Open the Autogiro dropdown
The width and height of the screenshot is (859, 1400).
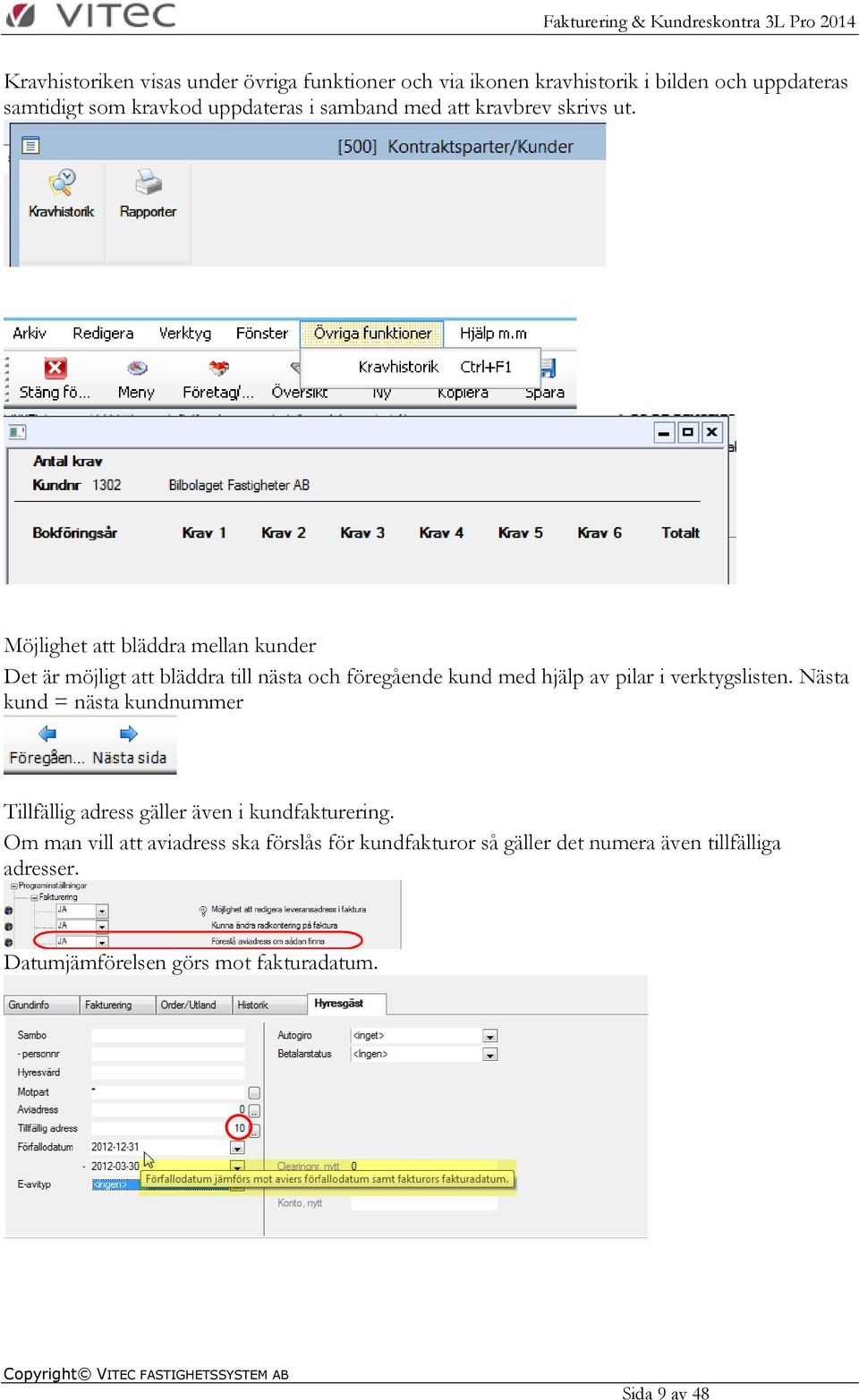click(x=490, y=1036)
